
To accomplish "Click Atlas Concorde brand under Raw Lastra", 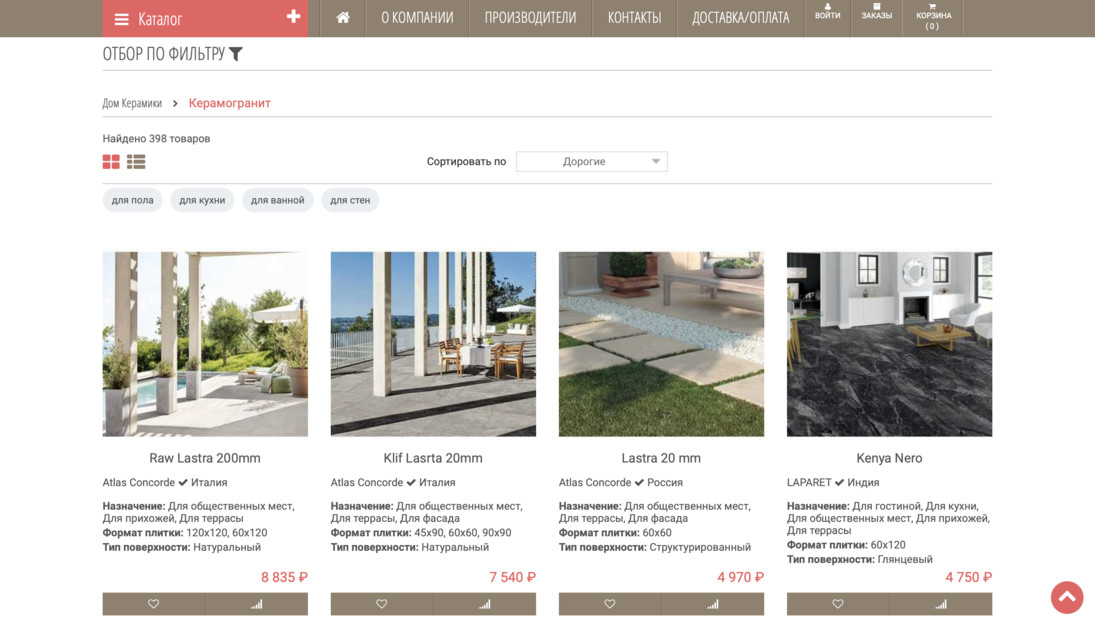I will [139, 482].
